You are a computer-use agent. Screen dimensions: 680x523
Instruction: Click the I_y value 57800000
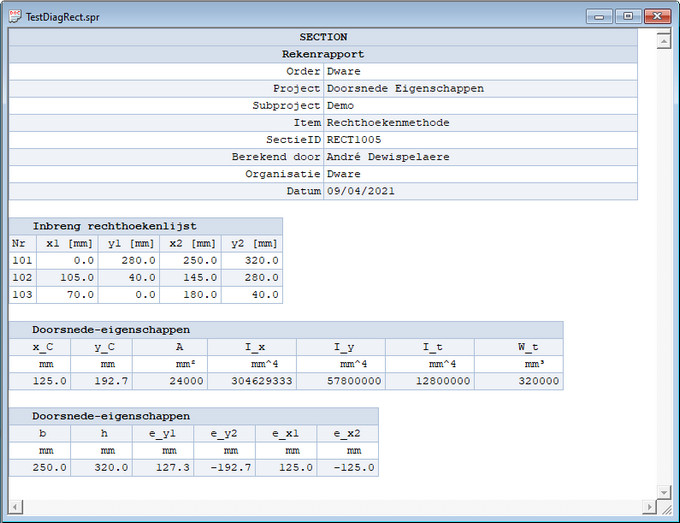pos(354,381)
